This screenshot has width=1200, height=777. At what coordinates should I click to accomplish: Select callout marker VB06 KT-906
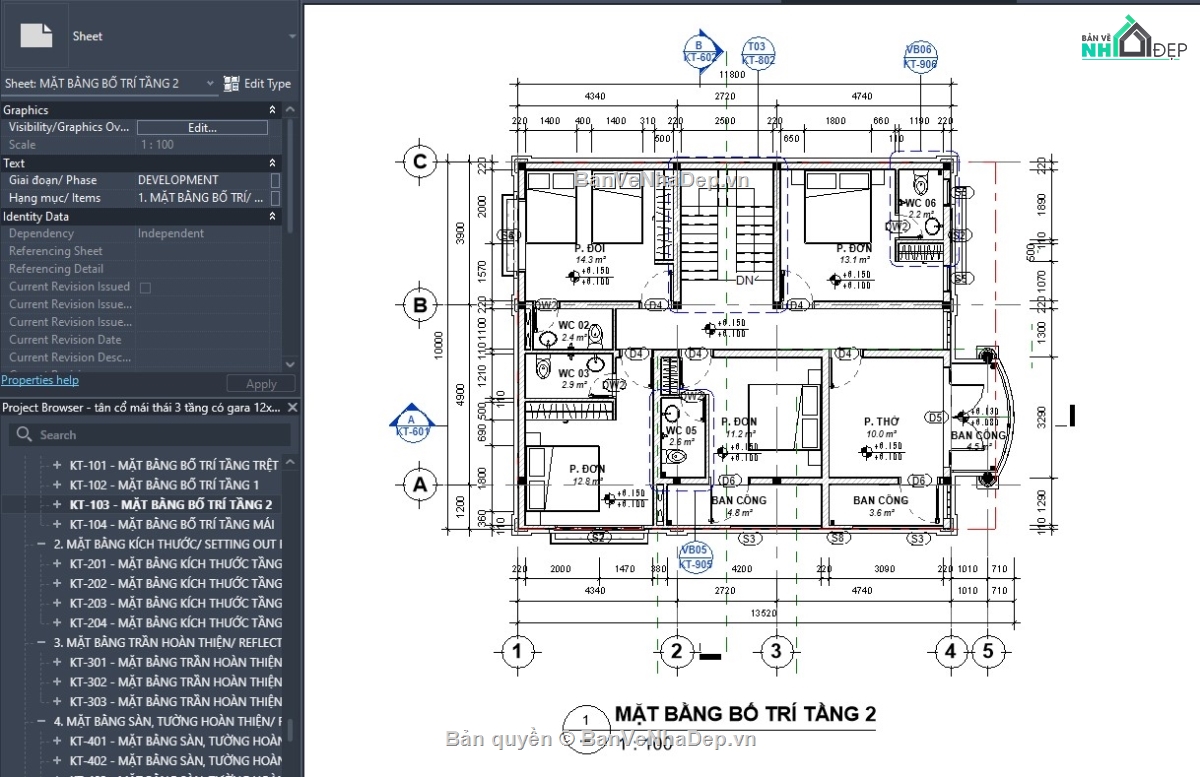(x=920, y=56)
